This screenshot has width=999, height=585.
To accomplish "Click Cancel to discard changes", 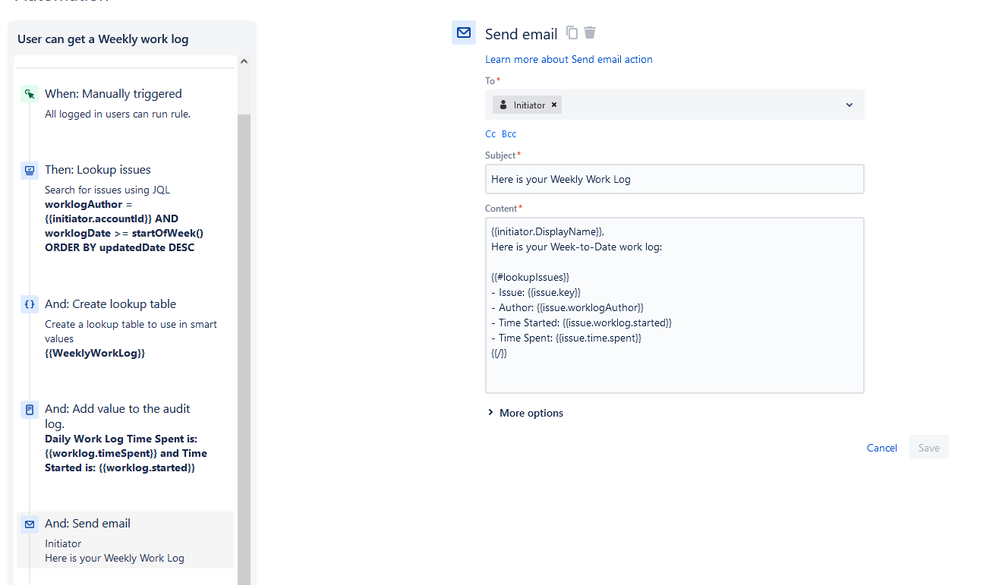I will 881,447.
